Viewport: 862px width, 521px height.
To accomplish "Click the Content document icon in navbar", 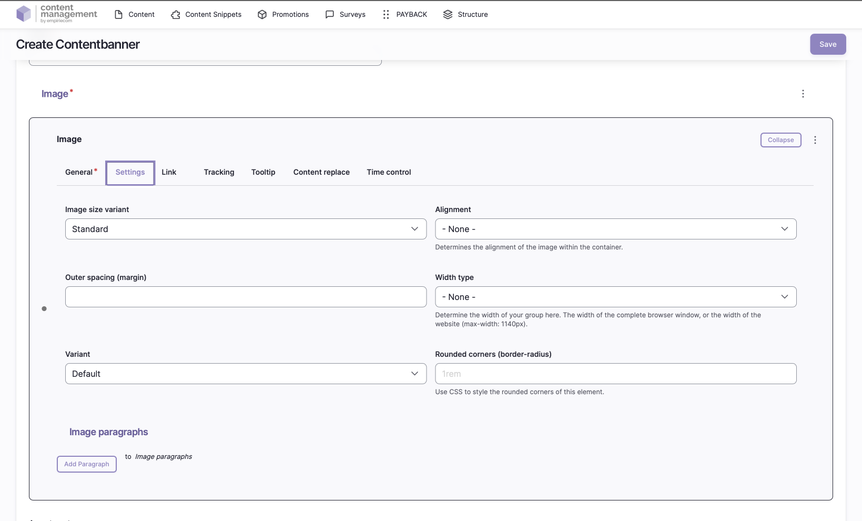I will 119,15.
